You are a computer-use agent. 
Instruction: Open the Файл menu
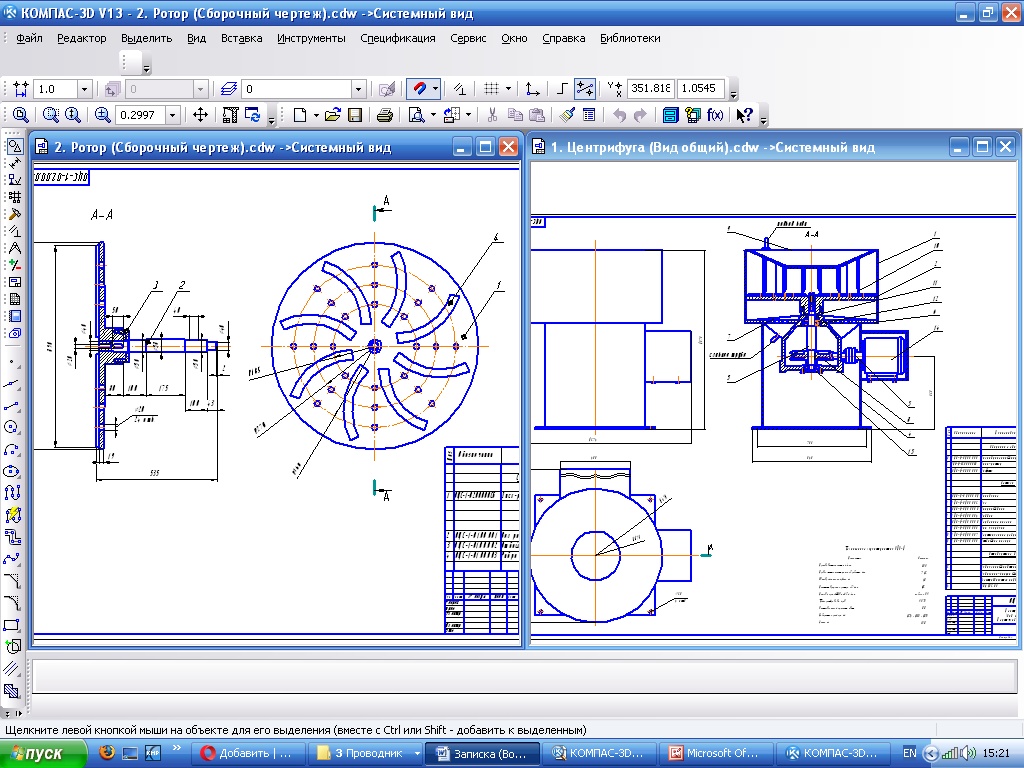29,38
